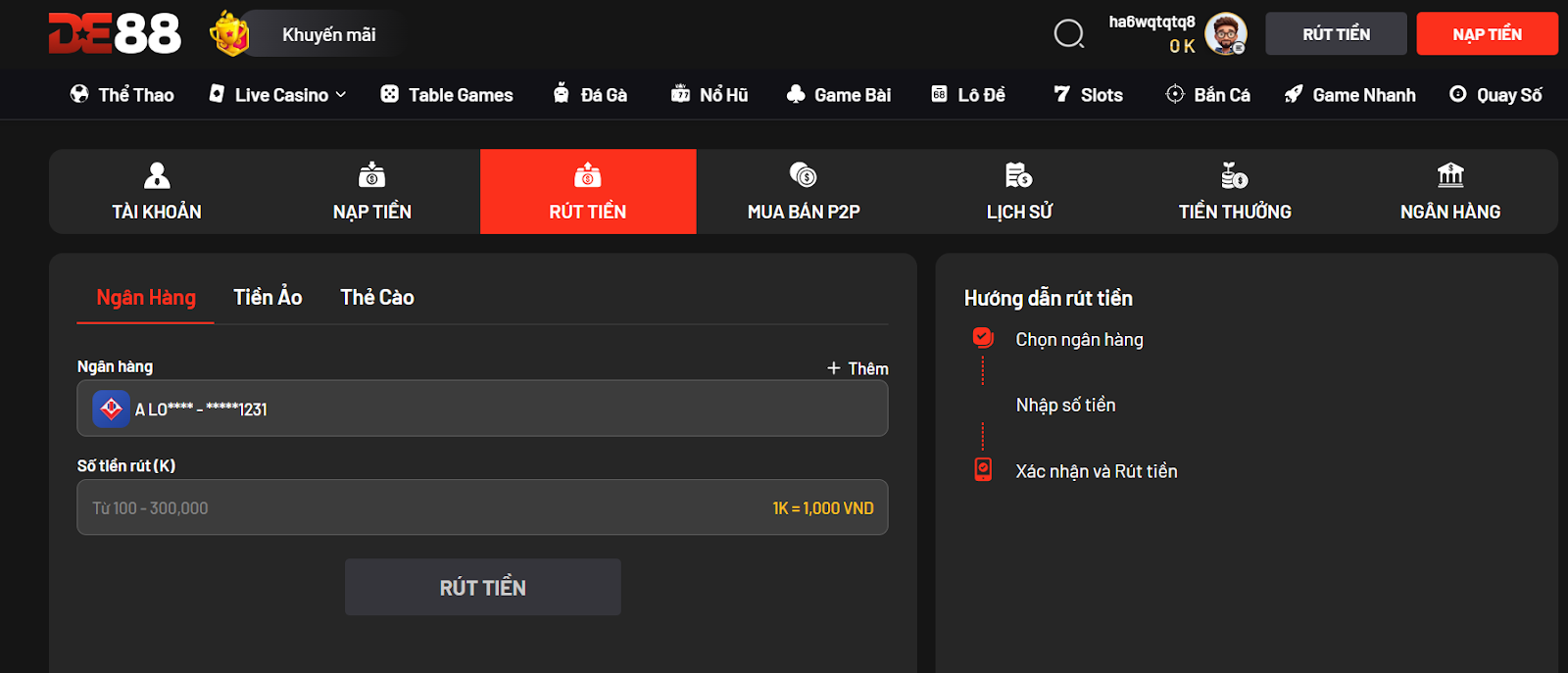Open the bank account selection box
Image resolution: width=1568 pixels, height=673 pixels.
pyautogui.click(x=482, y=409)
